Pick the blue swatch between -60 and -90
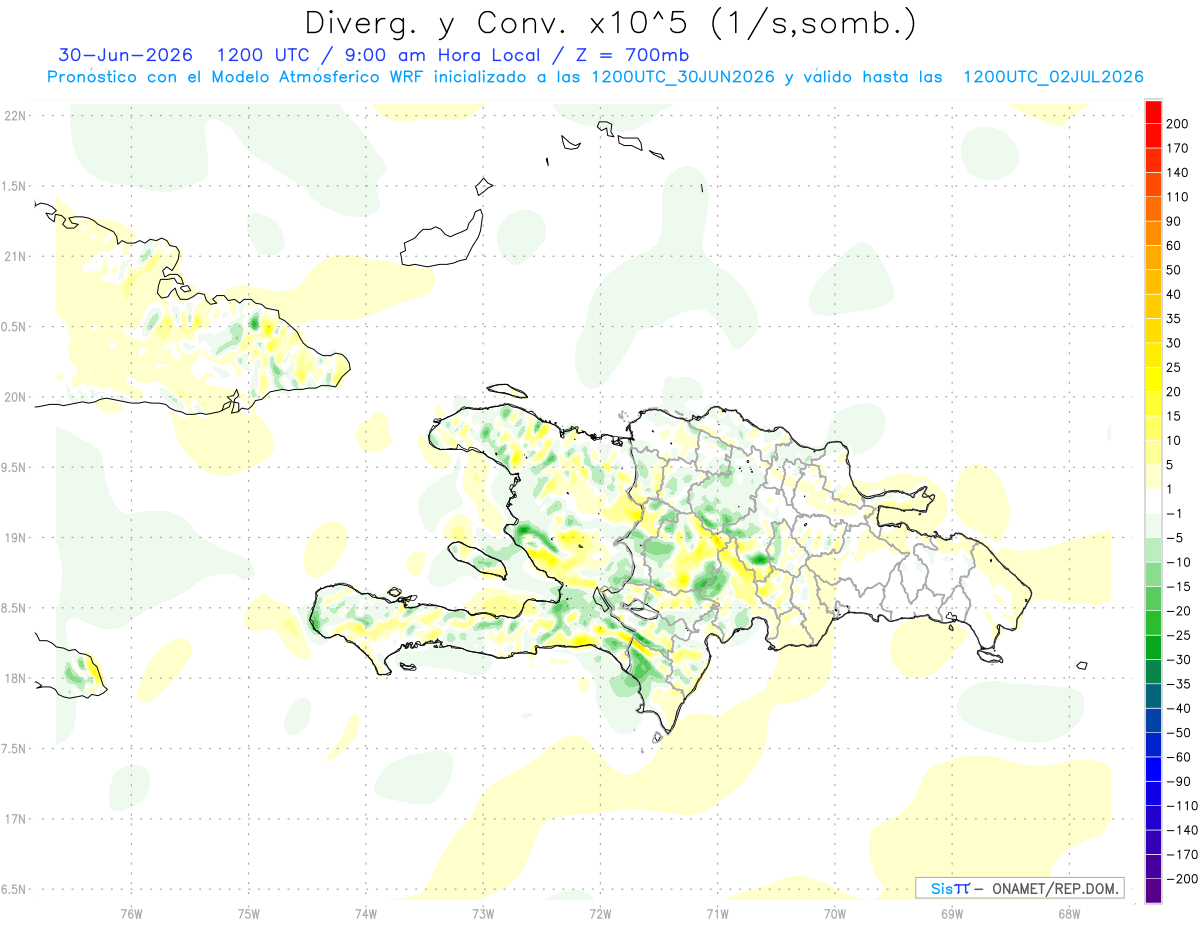 click(1153, 769)
